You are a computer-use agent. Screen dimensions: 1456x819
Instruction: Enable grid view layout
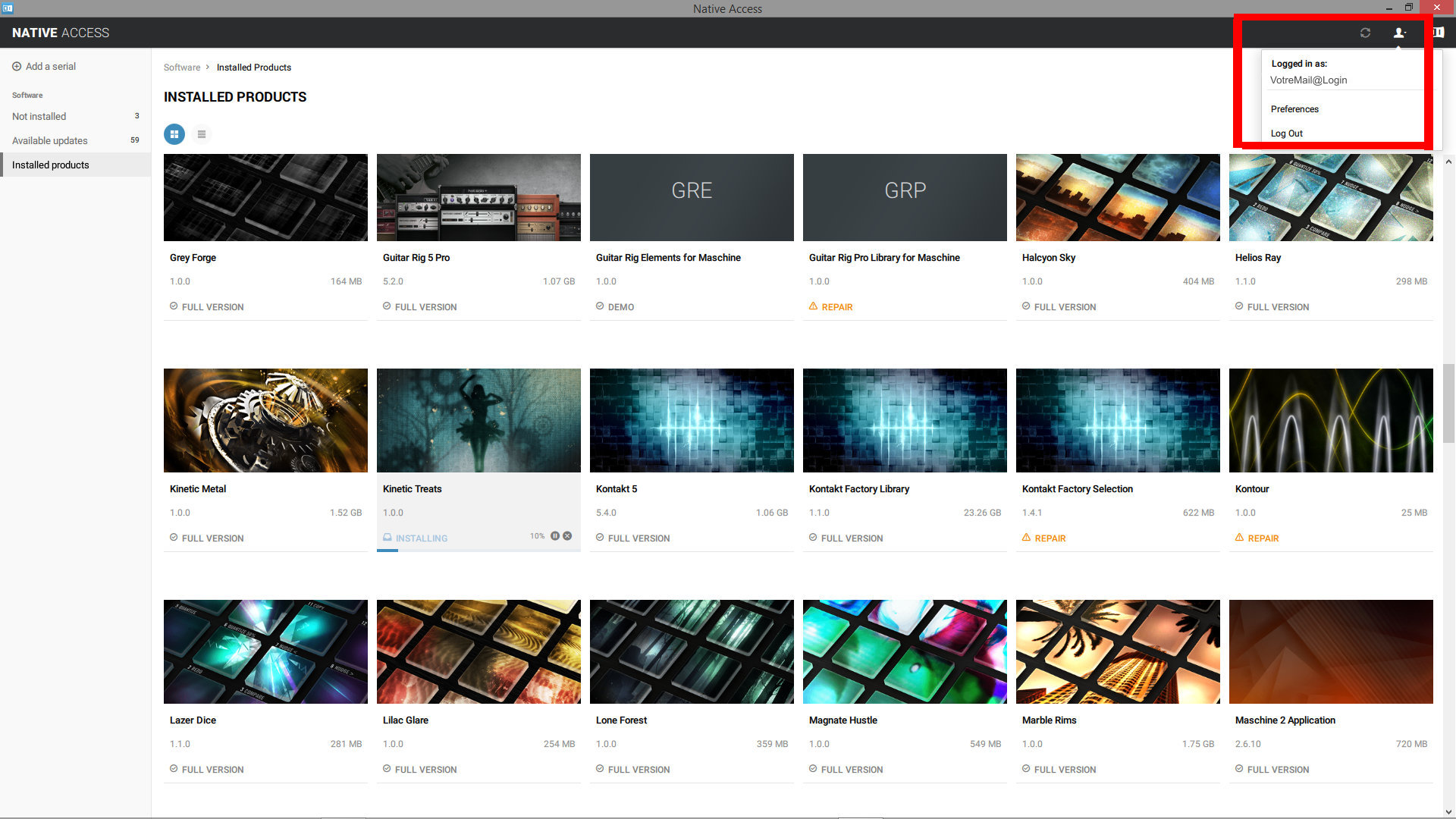174,134
